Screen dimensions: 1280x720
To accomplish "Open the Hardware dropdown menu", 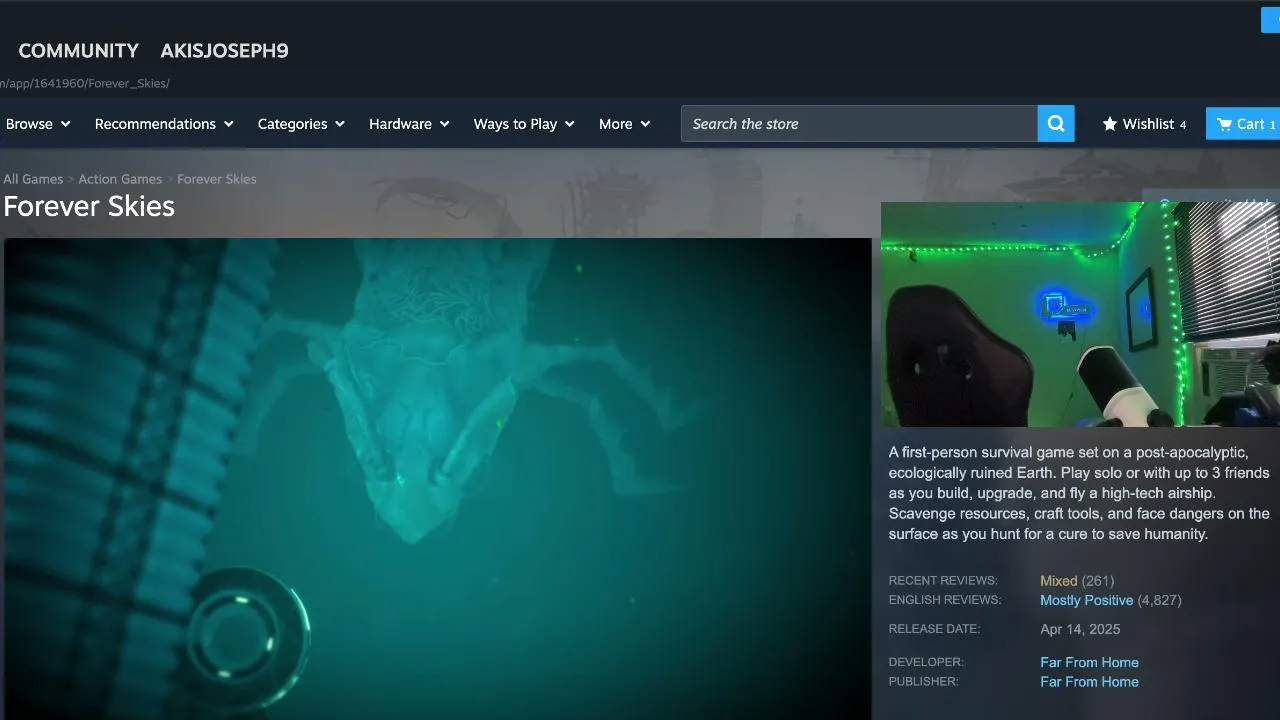I will (409, 124).
